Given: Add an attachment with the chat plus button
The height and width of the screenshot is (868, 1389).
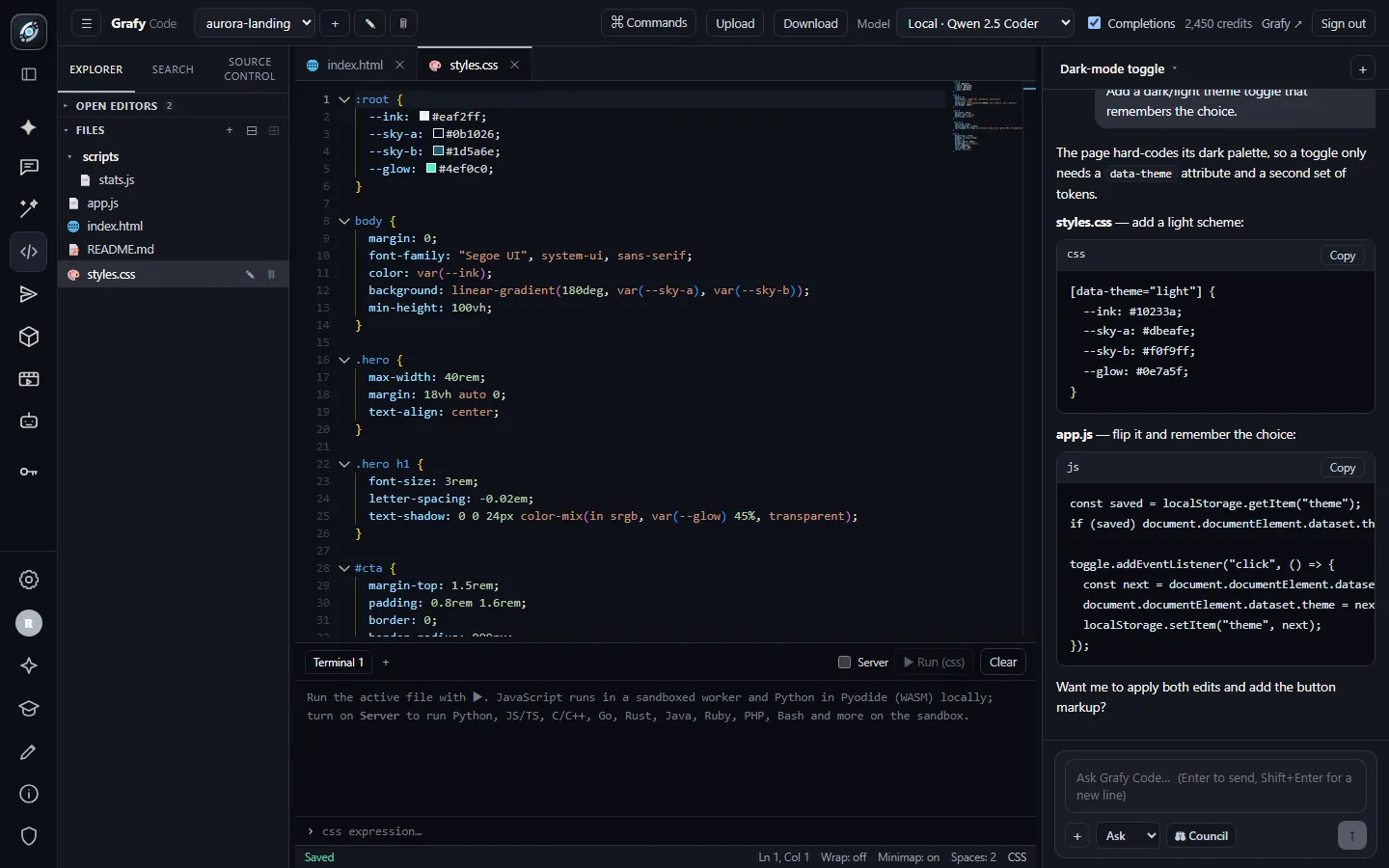Looking at the screenshot, I should (1077, 836).
